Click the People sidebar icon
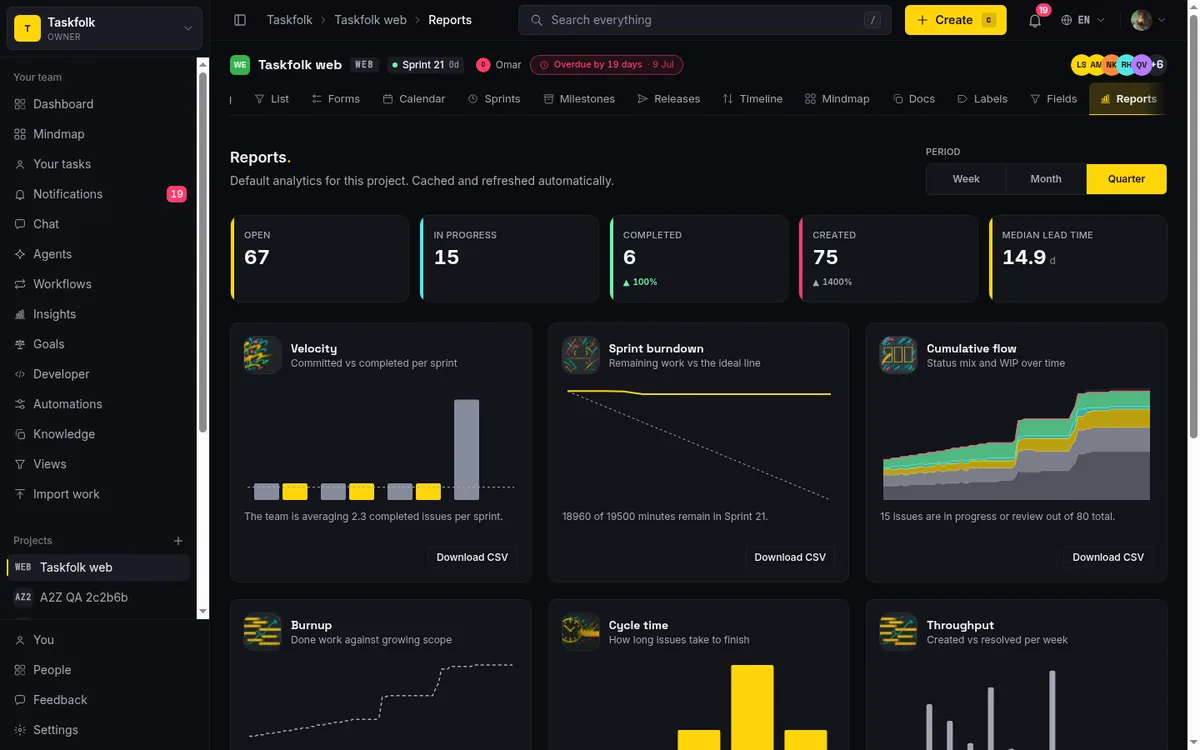The height and width of the screenshot is (750, 1200). pos(20,670)
